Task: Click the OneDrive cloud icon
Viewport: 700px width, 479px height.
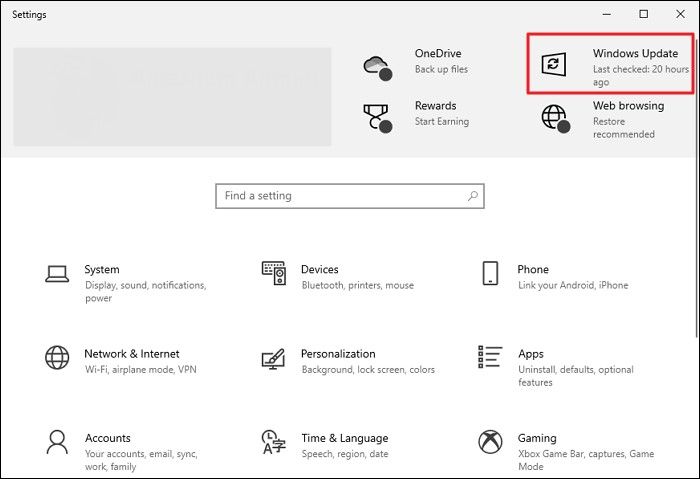Action: pos(376,65)
